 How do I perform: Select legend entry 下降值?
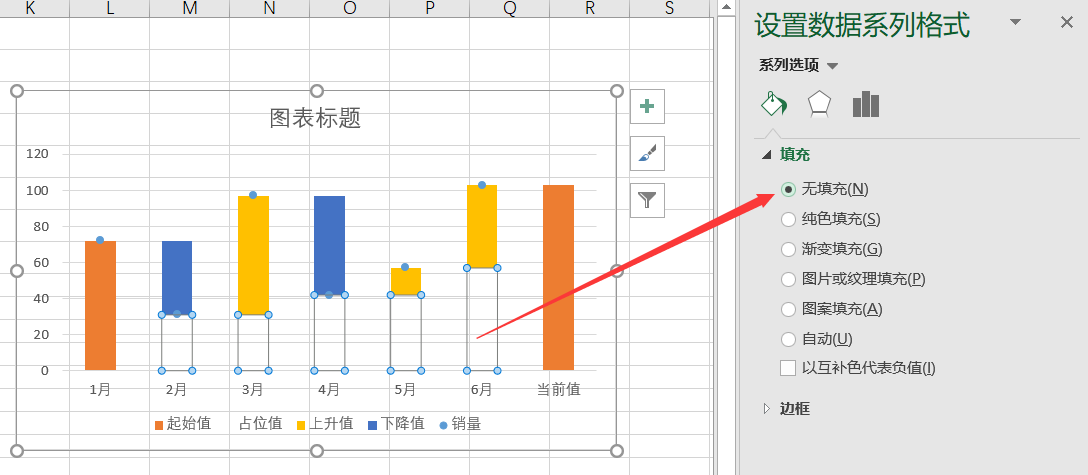(396, 424)
